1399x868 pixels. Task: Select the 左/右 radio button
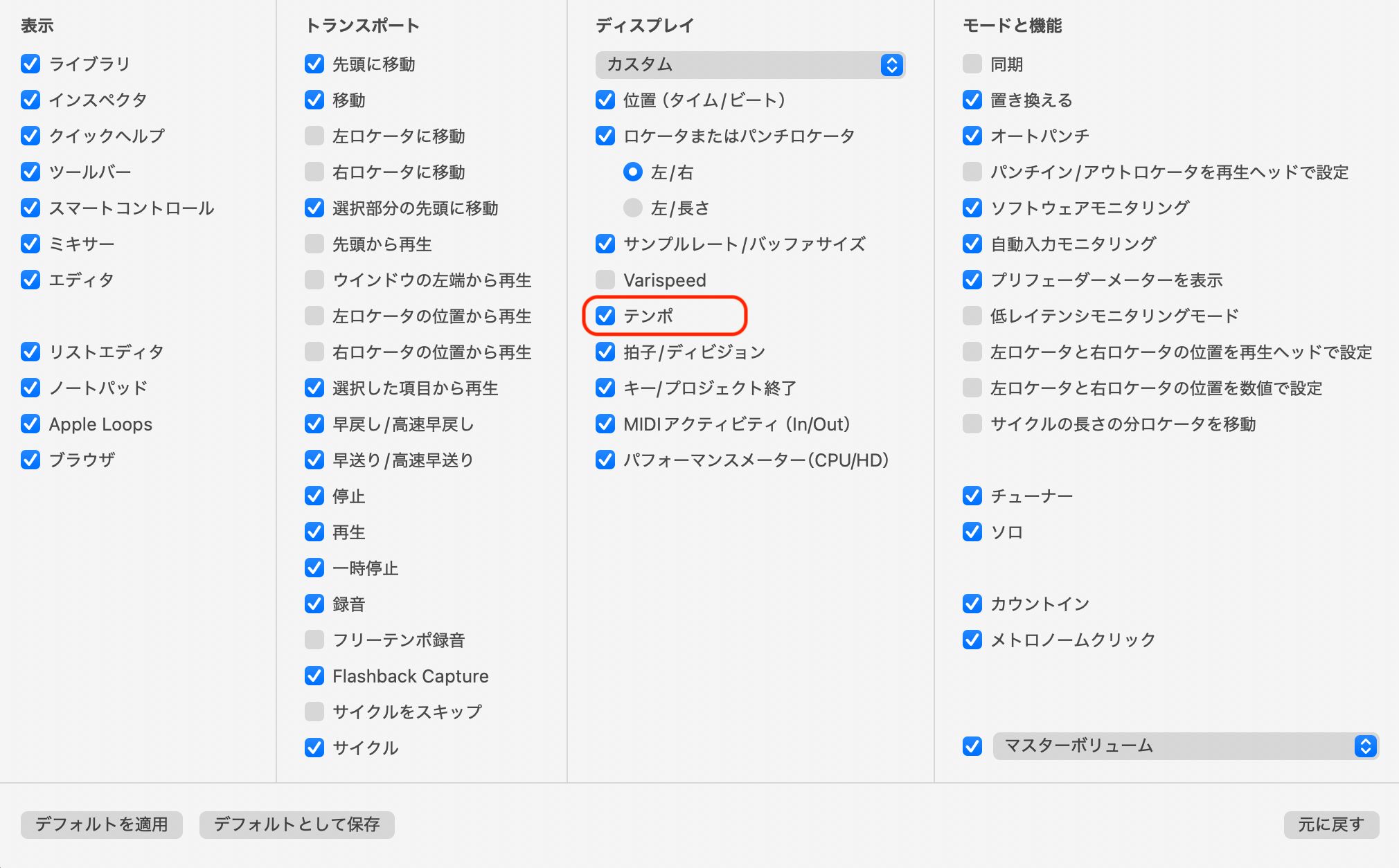coord(633,172)
